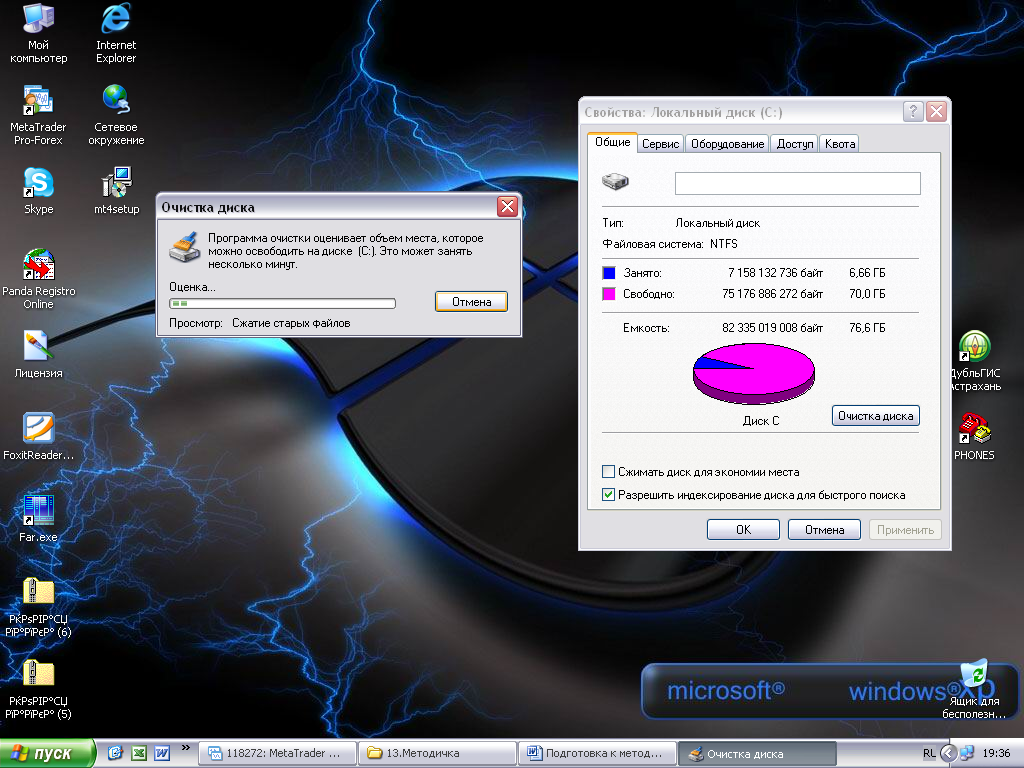The width and height of the screenshot is (1024, 768).
Task: Click the help question mark button in Properties
Action: (913, 112)
